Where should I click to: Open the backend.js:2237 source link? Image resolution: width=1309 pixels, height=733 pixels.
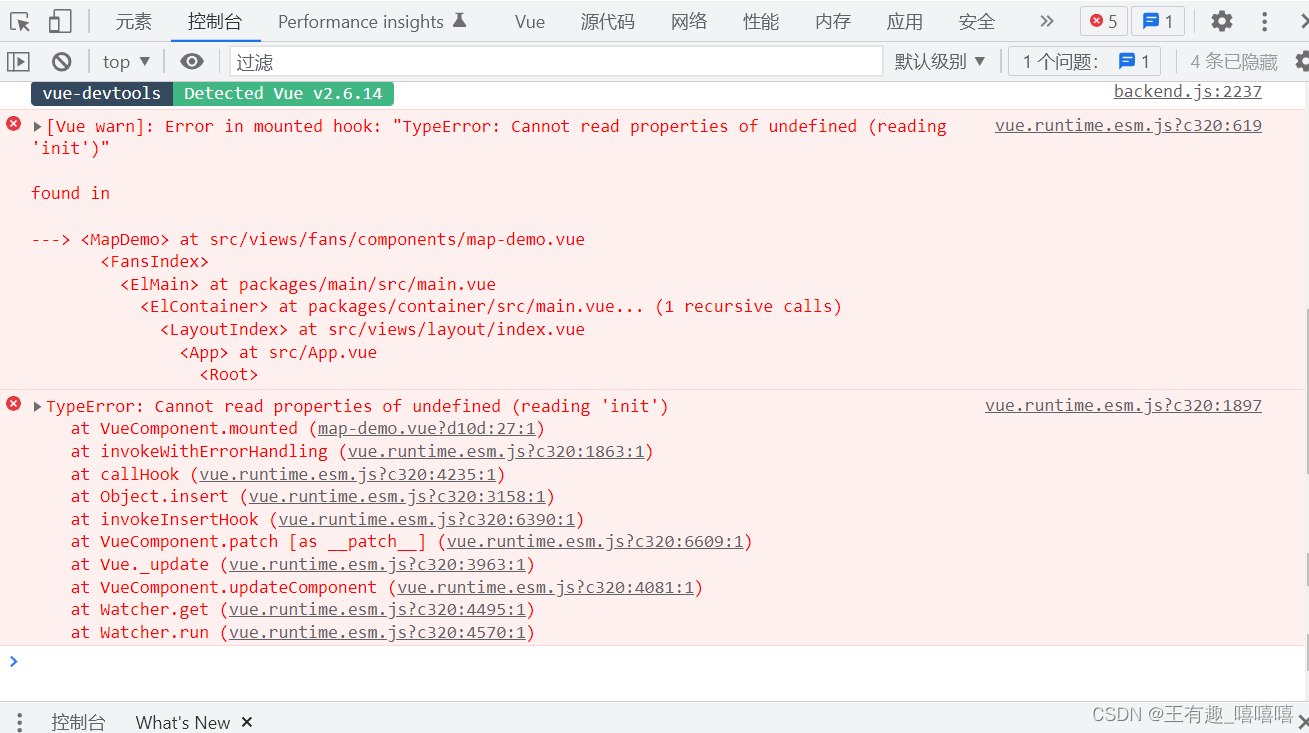pyautogui.click(x=1188, y=92)
